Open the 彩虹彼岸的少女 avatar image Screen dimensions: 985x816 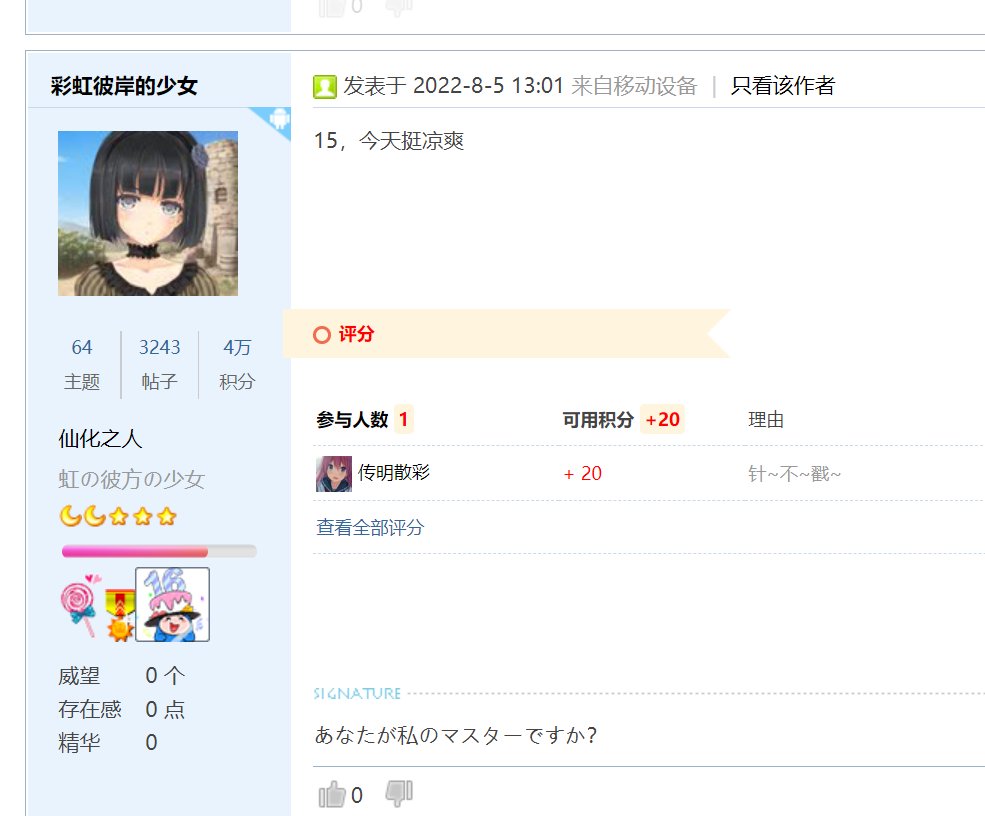point(148,214)
